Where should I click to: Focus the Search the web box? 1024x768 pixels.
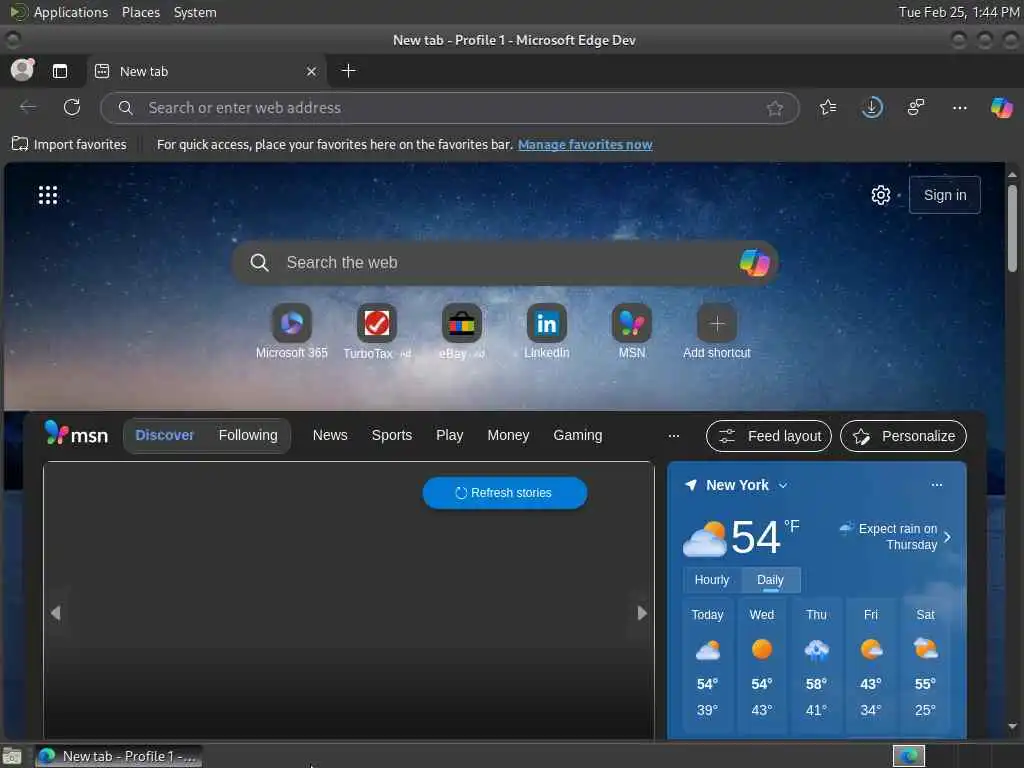tap(503, 263)
